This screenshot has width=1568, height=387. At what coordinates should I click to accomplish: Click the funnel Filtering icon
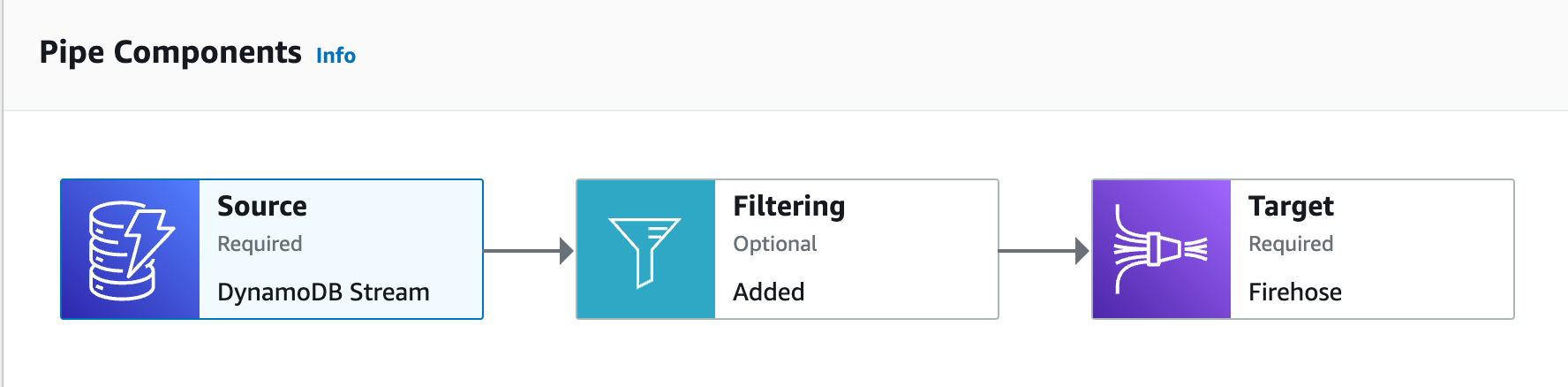point(645,250)
